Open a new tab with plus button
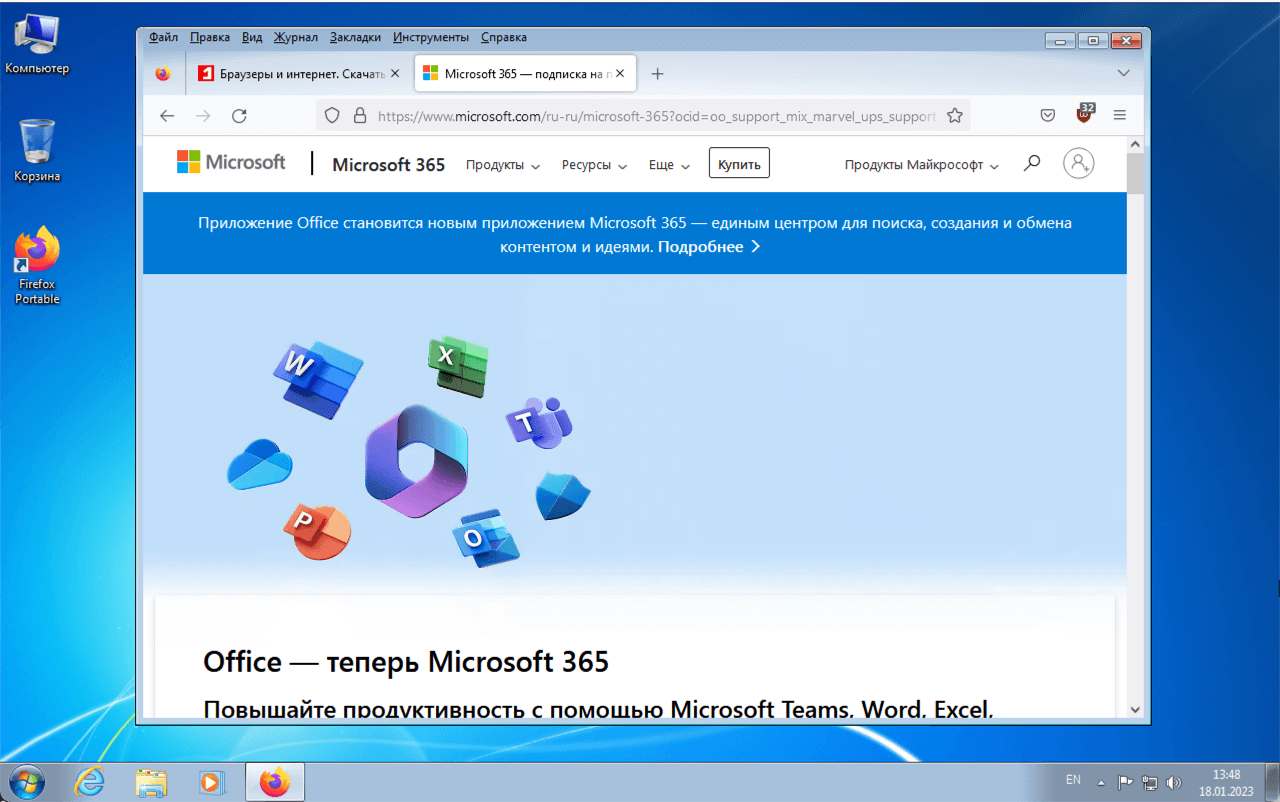 [x=657, y=74]
